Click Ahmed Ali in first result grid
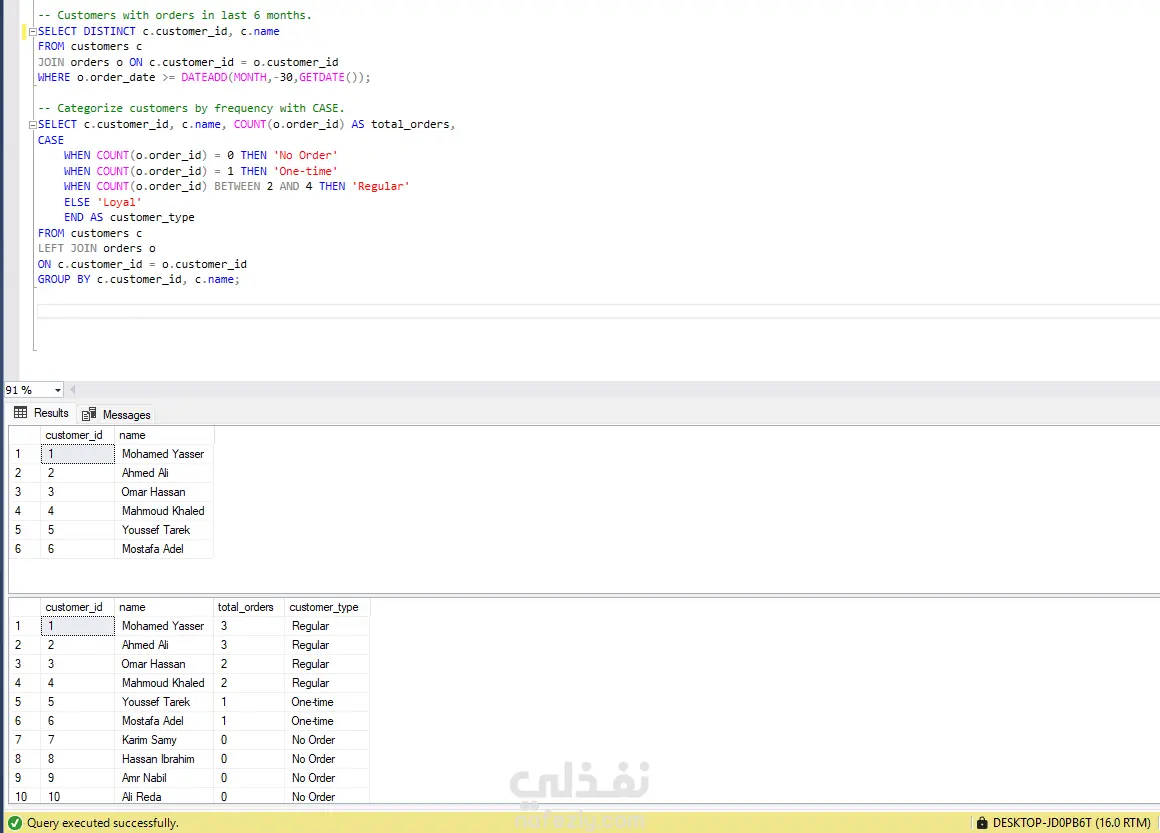 click(x=163, y=473)
